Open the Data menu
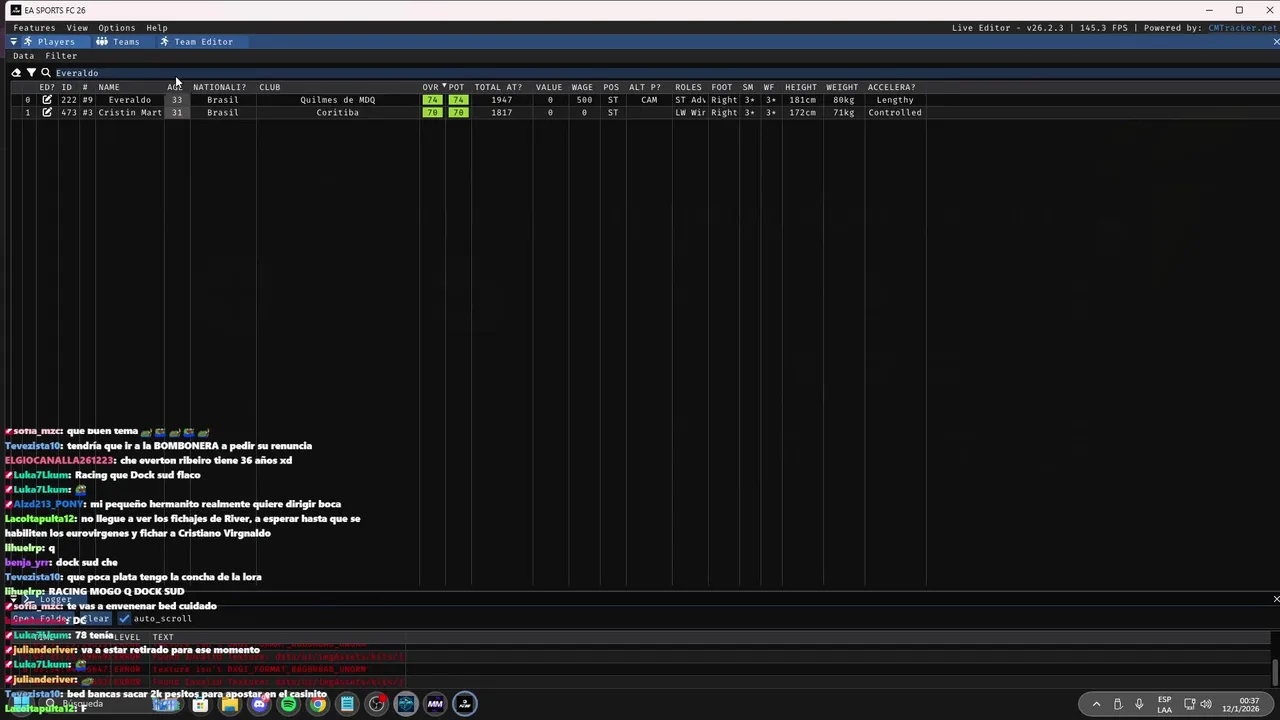Viewport: 1280px width, 720px height. click(x=23, y=56)
